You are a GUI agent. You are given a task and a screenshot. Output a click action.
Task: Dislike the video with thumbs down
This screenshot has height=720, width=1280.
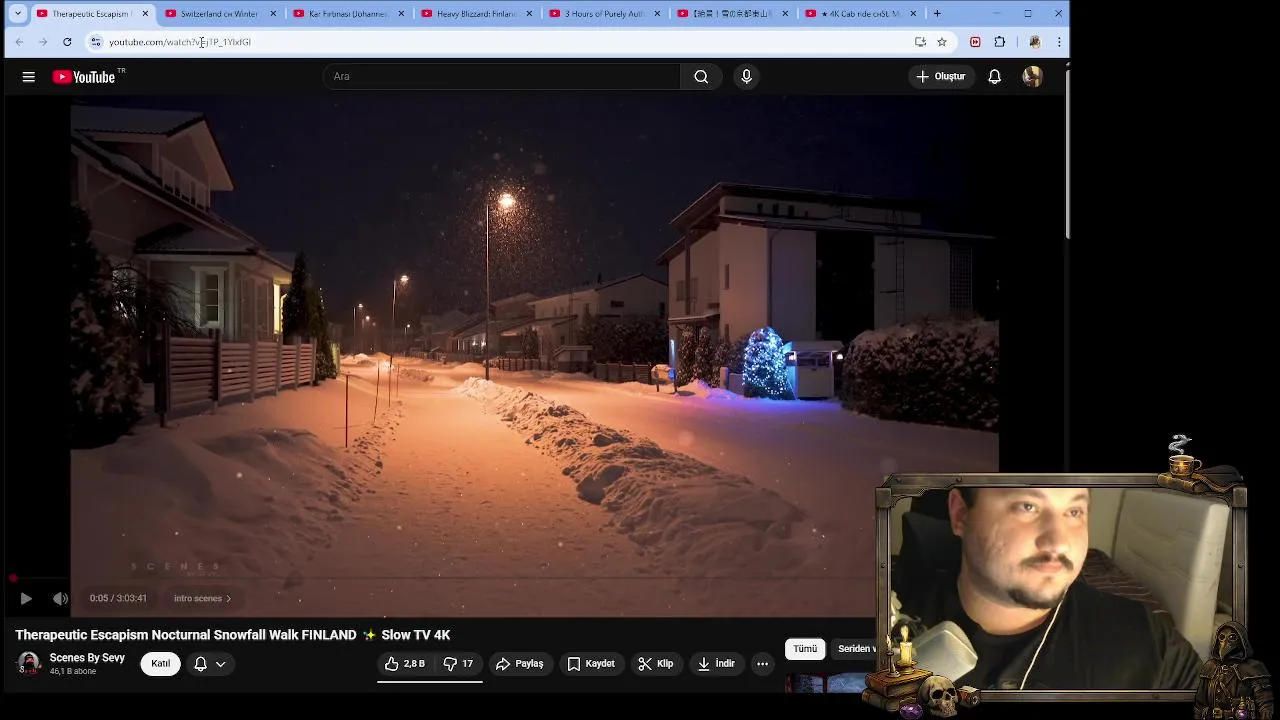pyautogui.click(x=459, y=664)
